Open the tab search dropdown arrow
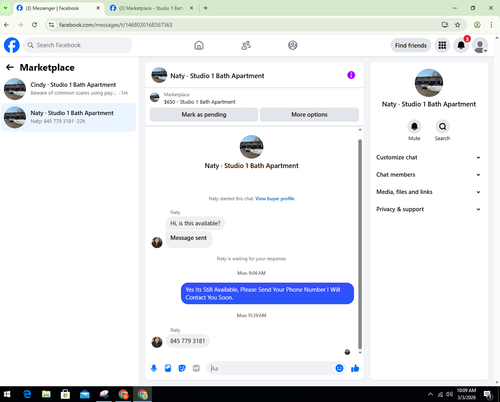Image resolution: width=500 pixels, height=402 pixels. 5,8
